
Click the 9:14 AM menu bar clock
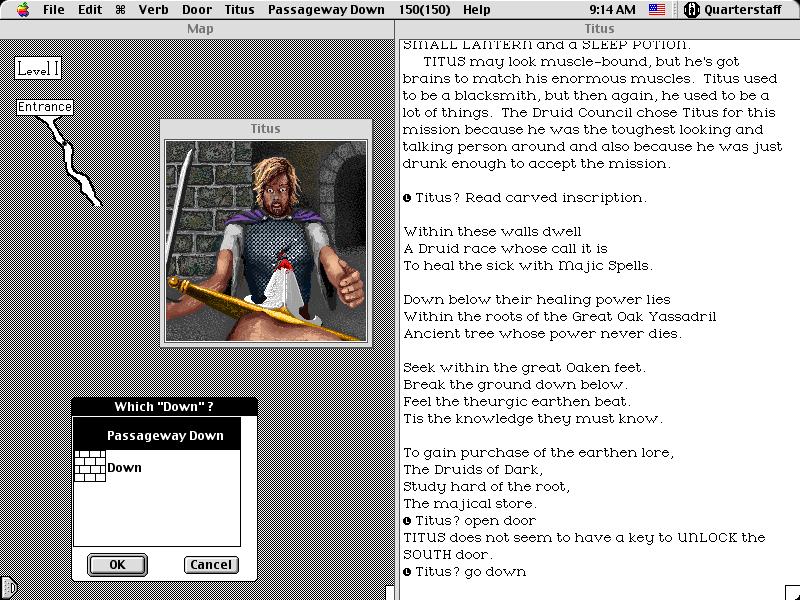[x=612, y=9]
